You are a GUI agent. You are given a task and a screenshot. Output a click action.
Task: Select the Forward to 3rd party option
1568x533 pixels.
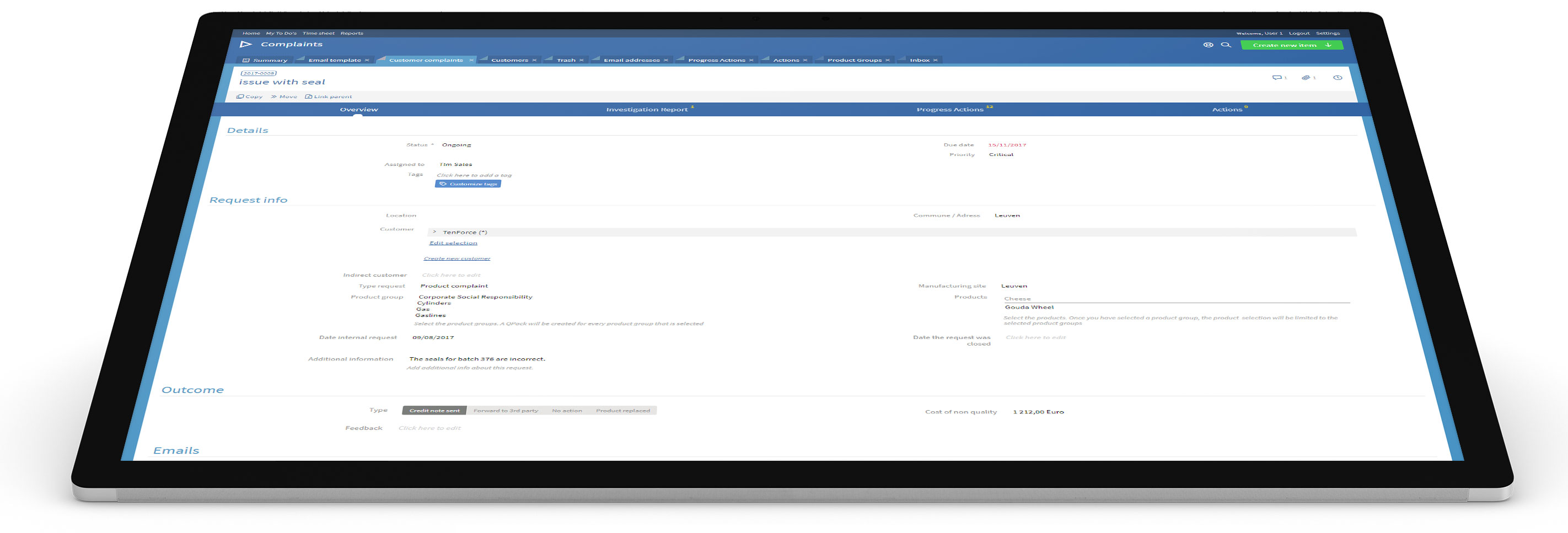(x=505, y=411)
